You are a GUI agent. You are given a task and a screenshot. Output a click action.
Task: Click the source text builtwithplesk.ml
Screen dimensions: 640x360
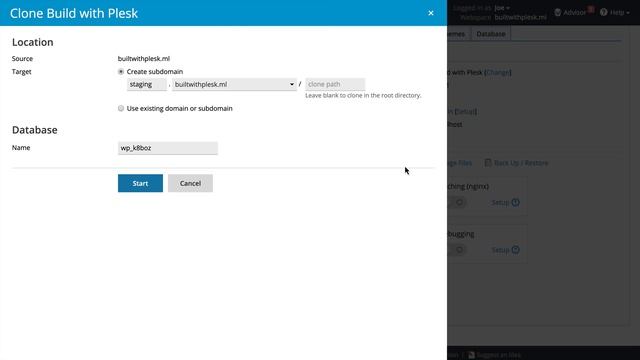[144, 58]
